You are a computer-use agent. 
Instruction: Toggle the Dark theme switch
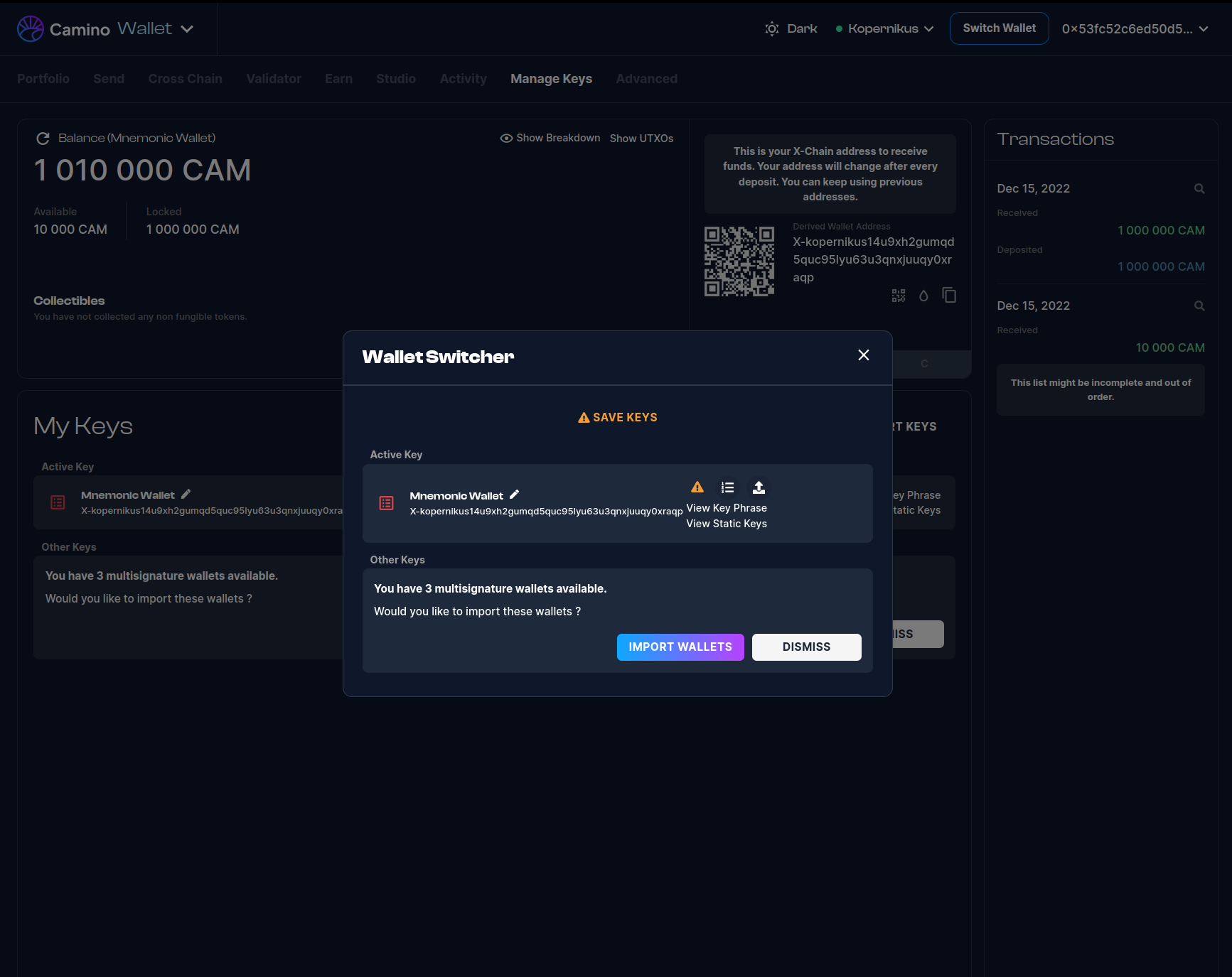pyautogui.click(x=791, y=29)
